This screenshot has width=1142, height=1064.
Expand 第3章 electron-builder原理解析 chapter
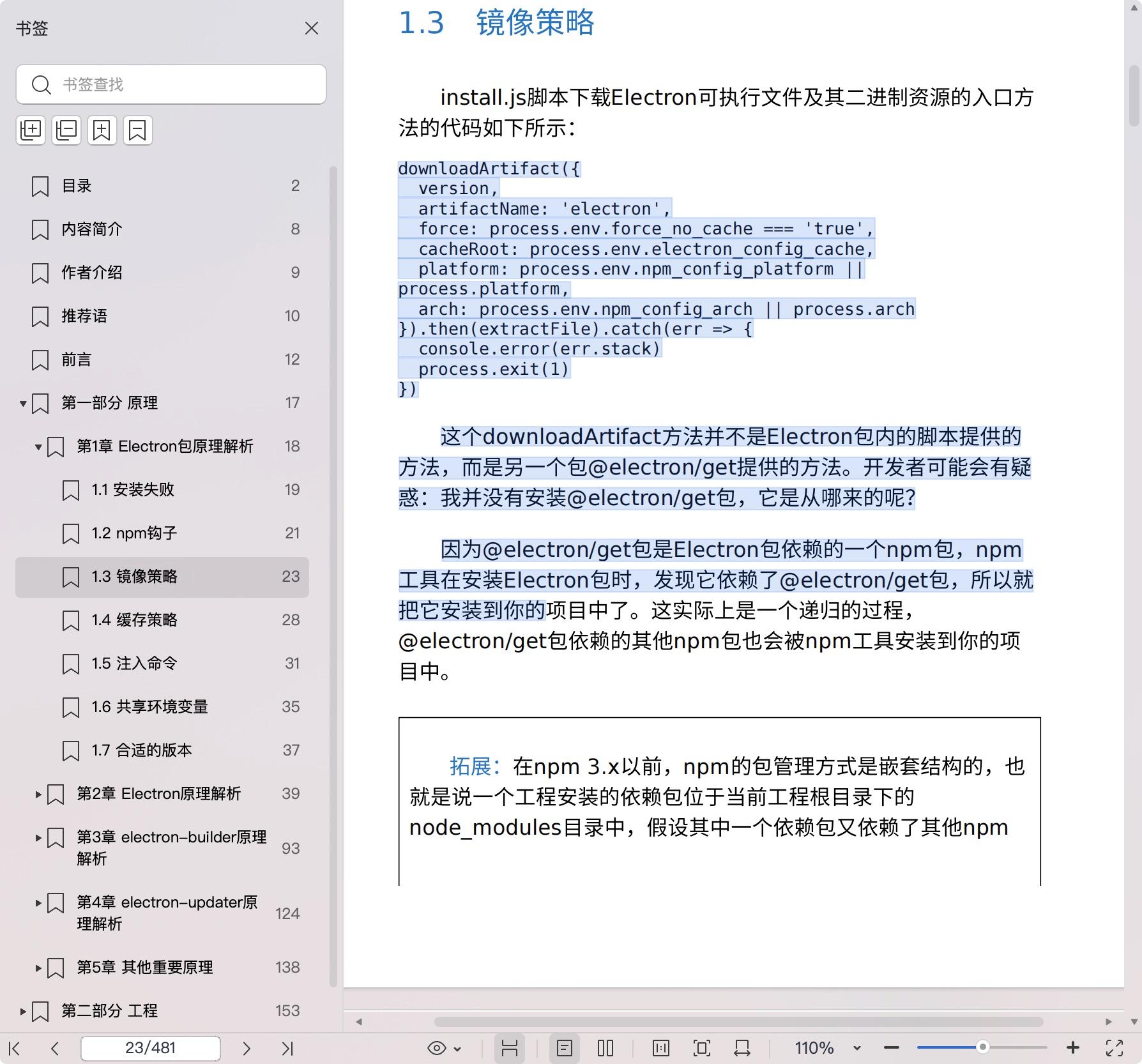tap(38, 838)
